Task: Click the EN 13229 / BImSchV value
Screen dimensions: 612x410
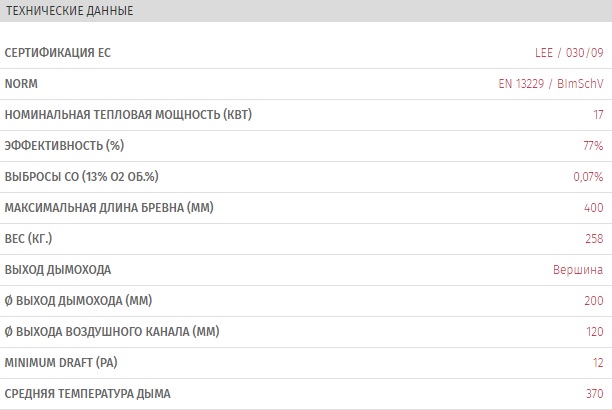Action: (x=551, y=84)
